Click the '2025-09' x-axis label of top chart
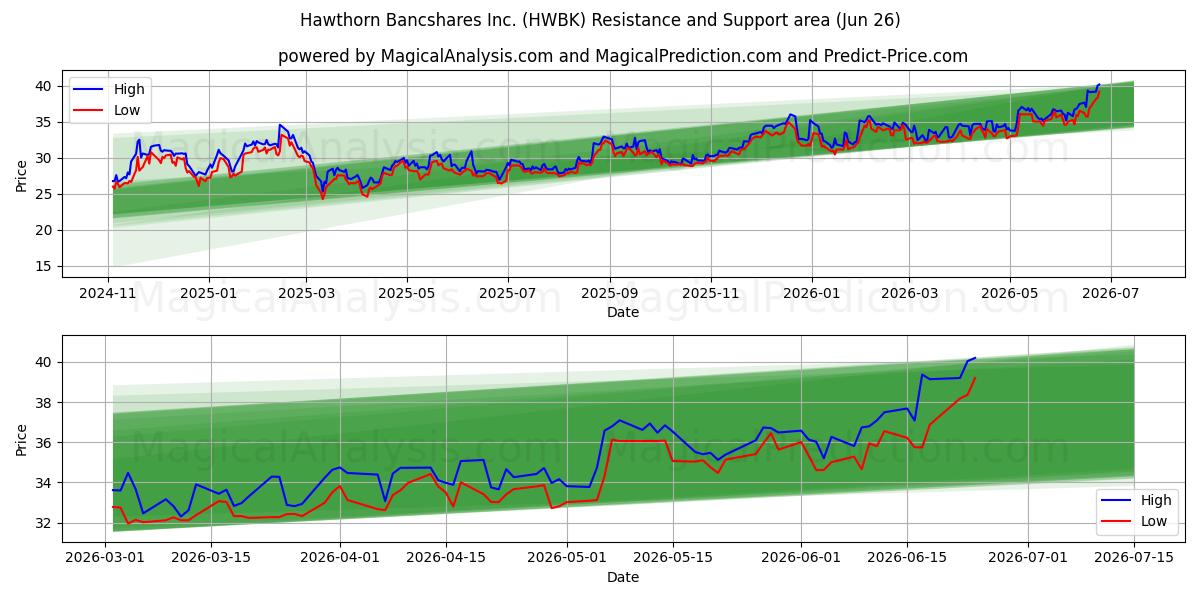This screenshot has width=1200, height=600. (x=609, y=296)
